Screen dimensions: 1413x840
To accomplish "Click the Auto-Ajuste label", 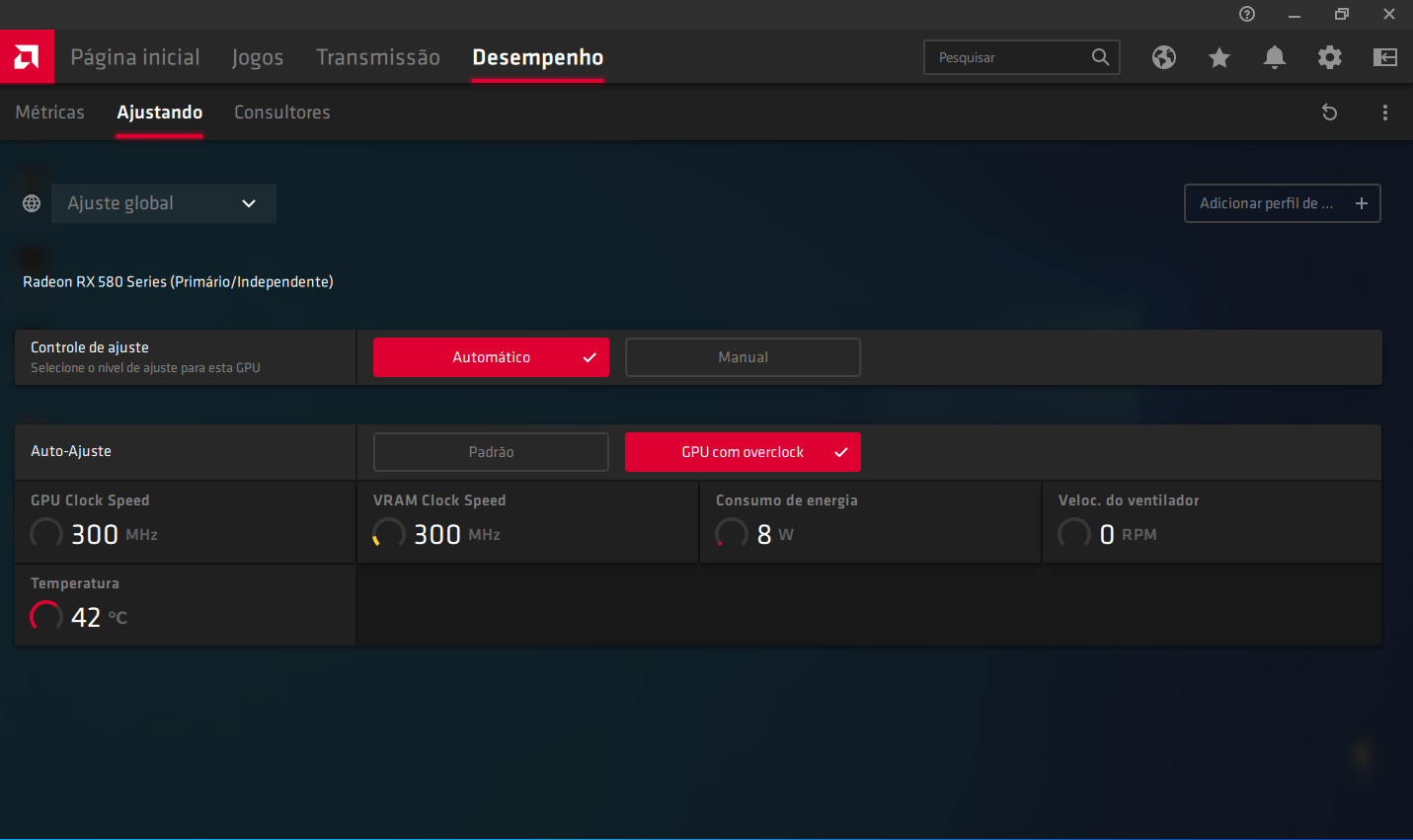I will [x=71, y=451].
